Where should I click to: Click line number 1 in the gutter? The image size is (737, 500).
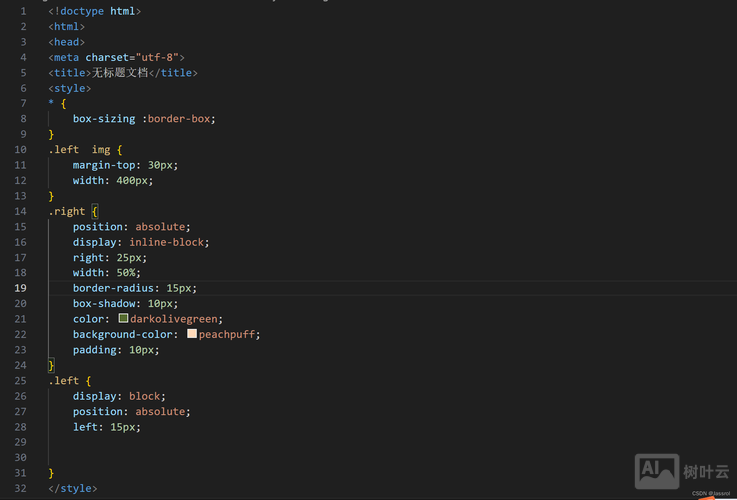click(23, 11)
